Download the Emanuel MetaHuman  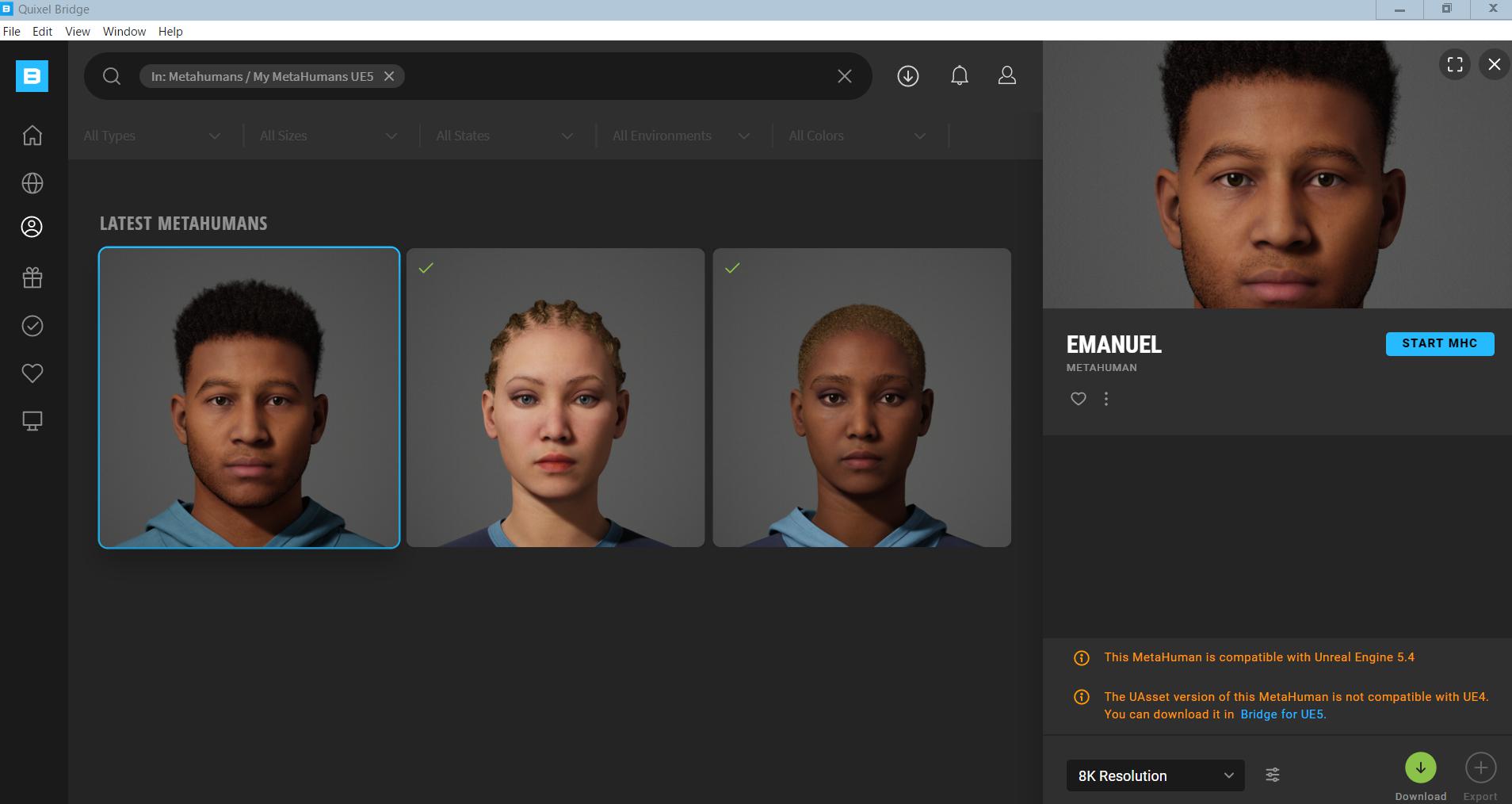click(x=1421, y=768)
